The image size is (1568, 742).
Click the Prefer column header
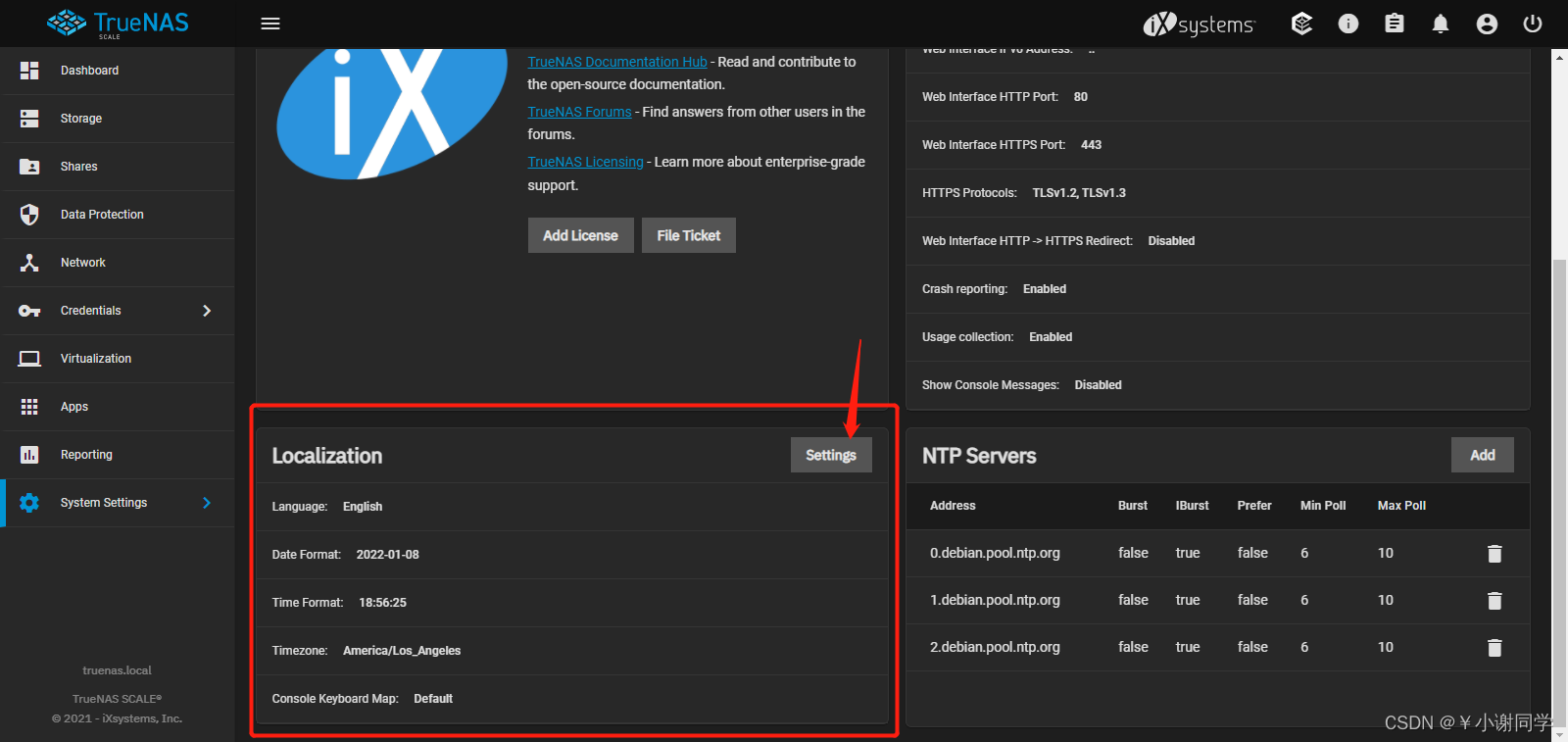click(x=1254, y=506)
